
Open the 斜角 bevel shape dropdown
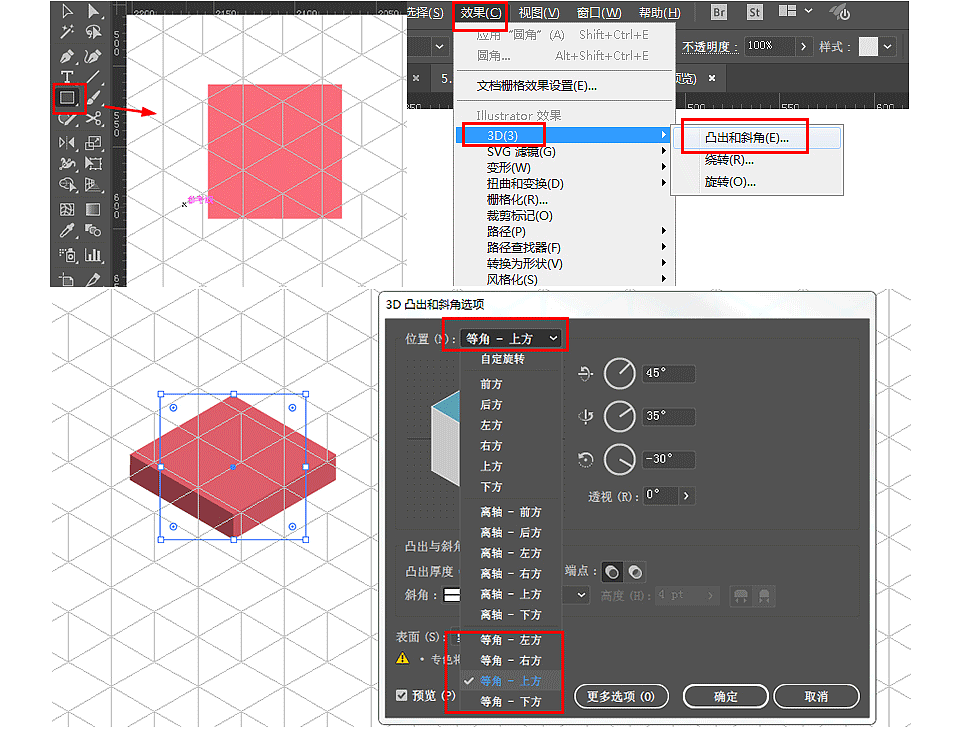pyautogui.click(x=581, y=595)
